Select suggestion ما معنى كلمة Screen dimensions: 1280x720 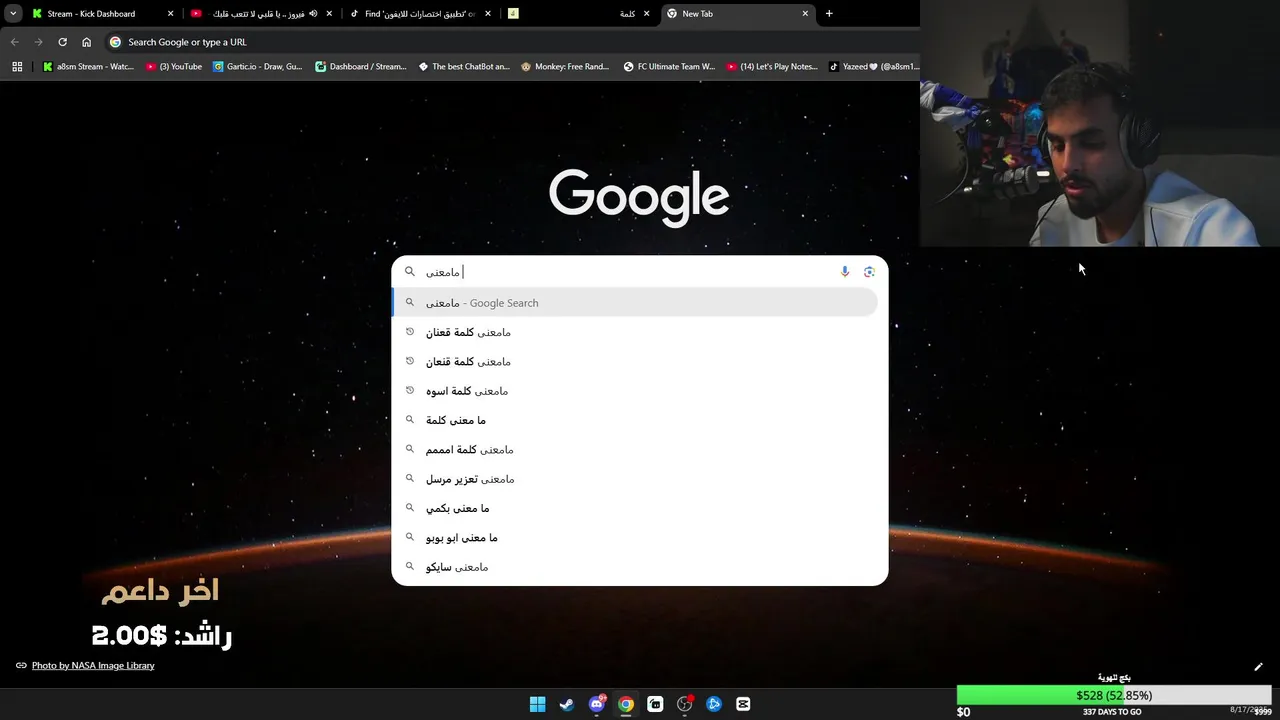(635, 420)
